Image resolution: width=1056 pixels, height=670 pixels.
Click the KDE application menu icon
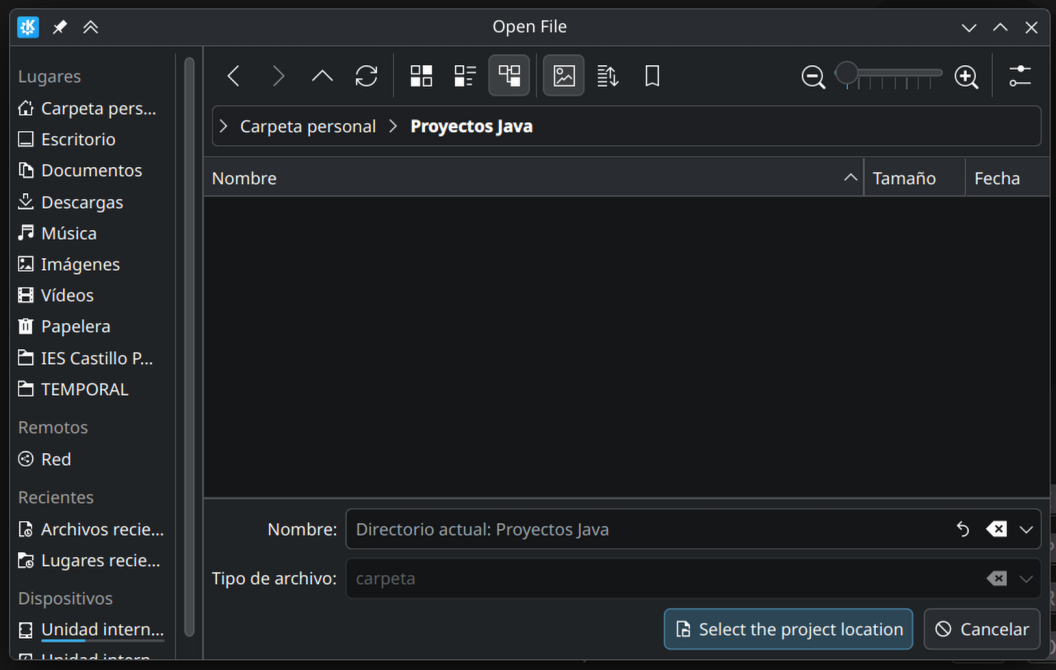[28, 27]
